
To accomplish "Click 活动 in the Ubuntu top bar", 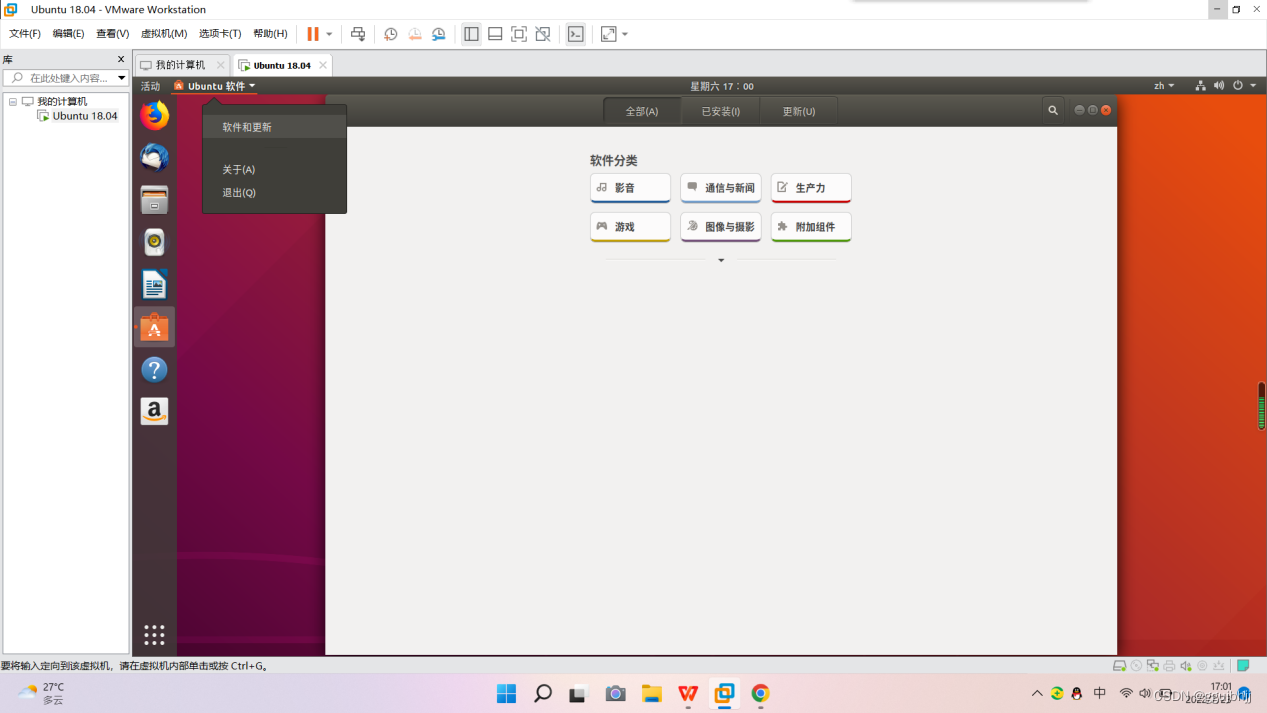I will 150,86.
